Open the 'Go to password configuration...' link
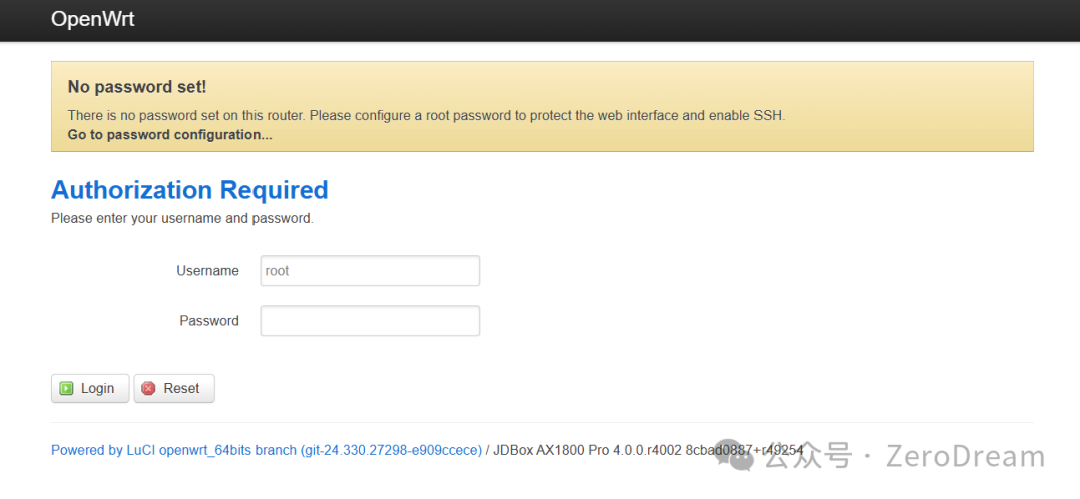 tap(169, 134)
